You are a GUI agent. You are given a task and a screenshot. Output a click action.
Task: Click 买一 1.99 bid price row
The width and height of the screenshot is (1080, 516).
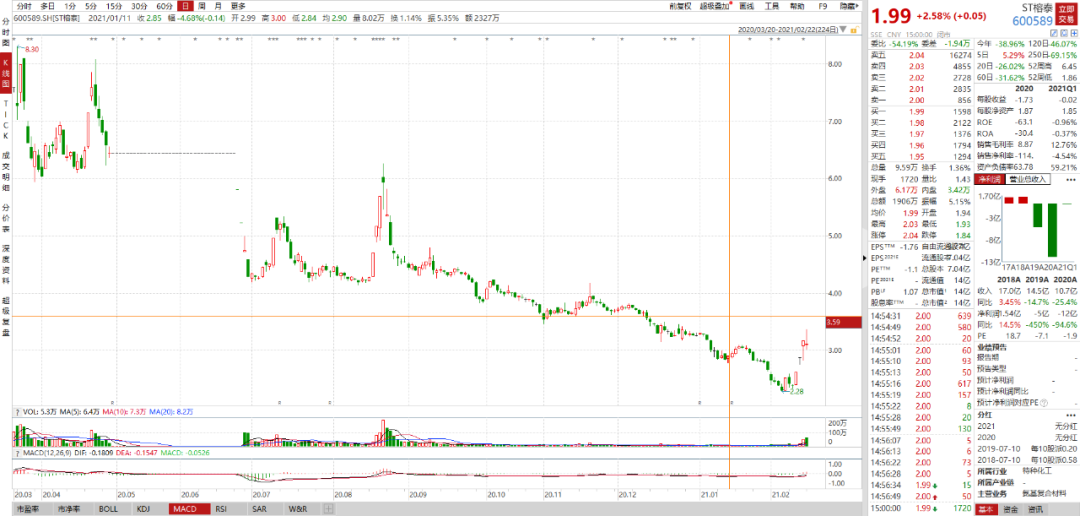click(x=922, y=112)
